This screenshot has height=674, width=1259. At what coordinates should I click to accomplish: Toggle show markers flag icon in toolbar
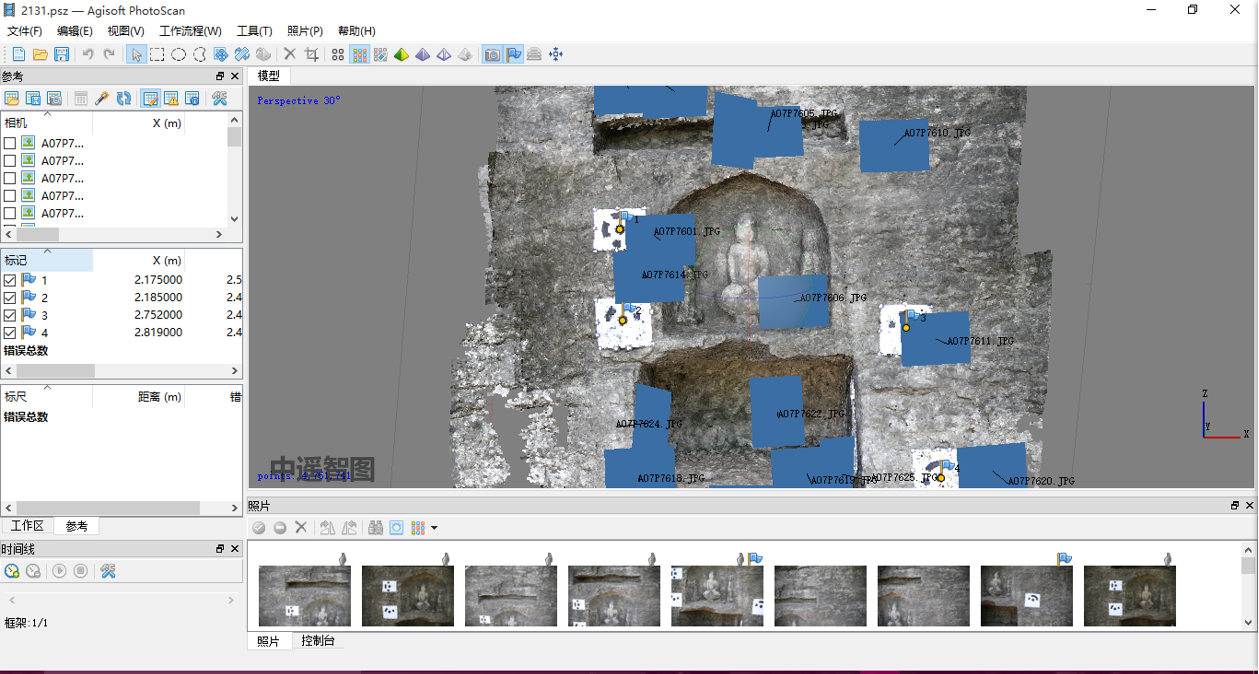click(x=513, y=54)
